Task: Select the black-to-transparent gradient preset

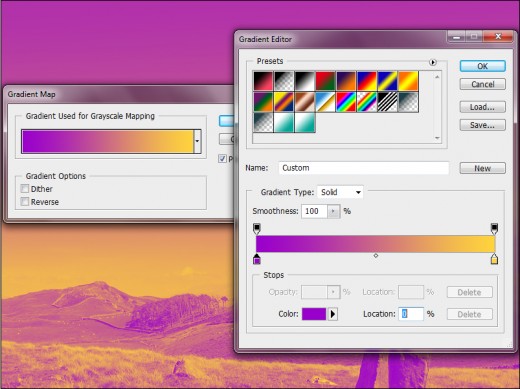Action: tap(284, 81)
